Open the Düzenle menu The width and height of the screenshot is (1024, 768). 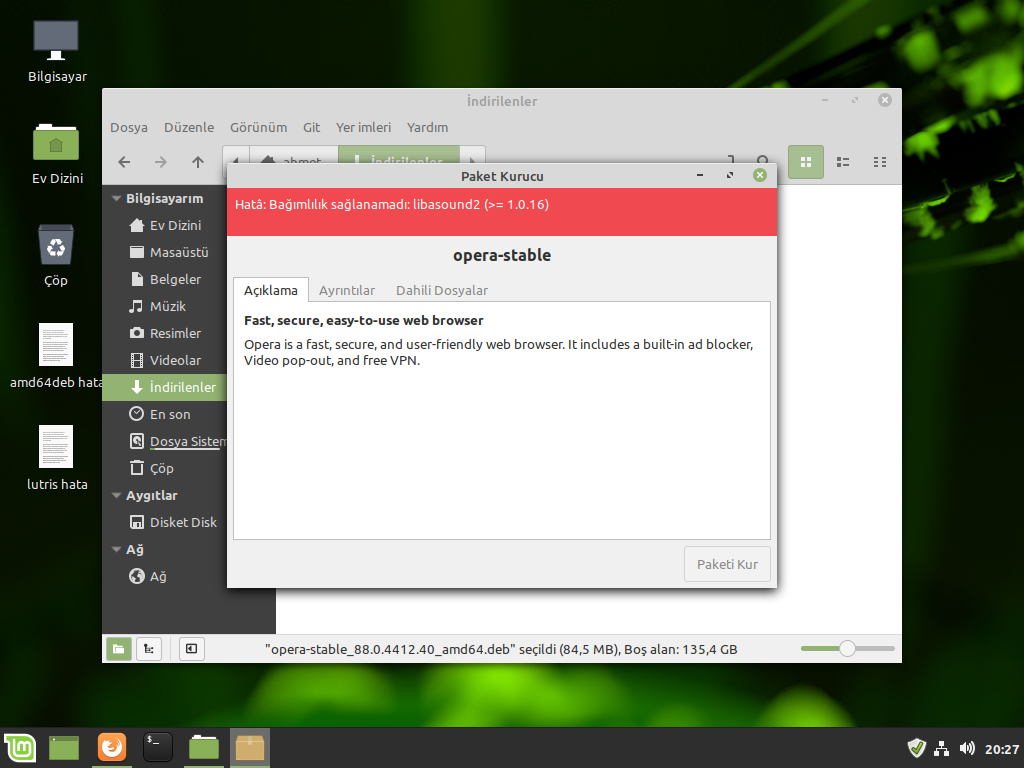[189, 127]
